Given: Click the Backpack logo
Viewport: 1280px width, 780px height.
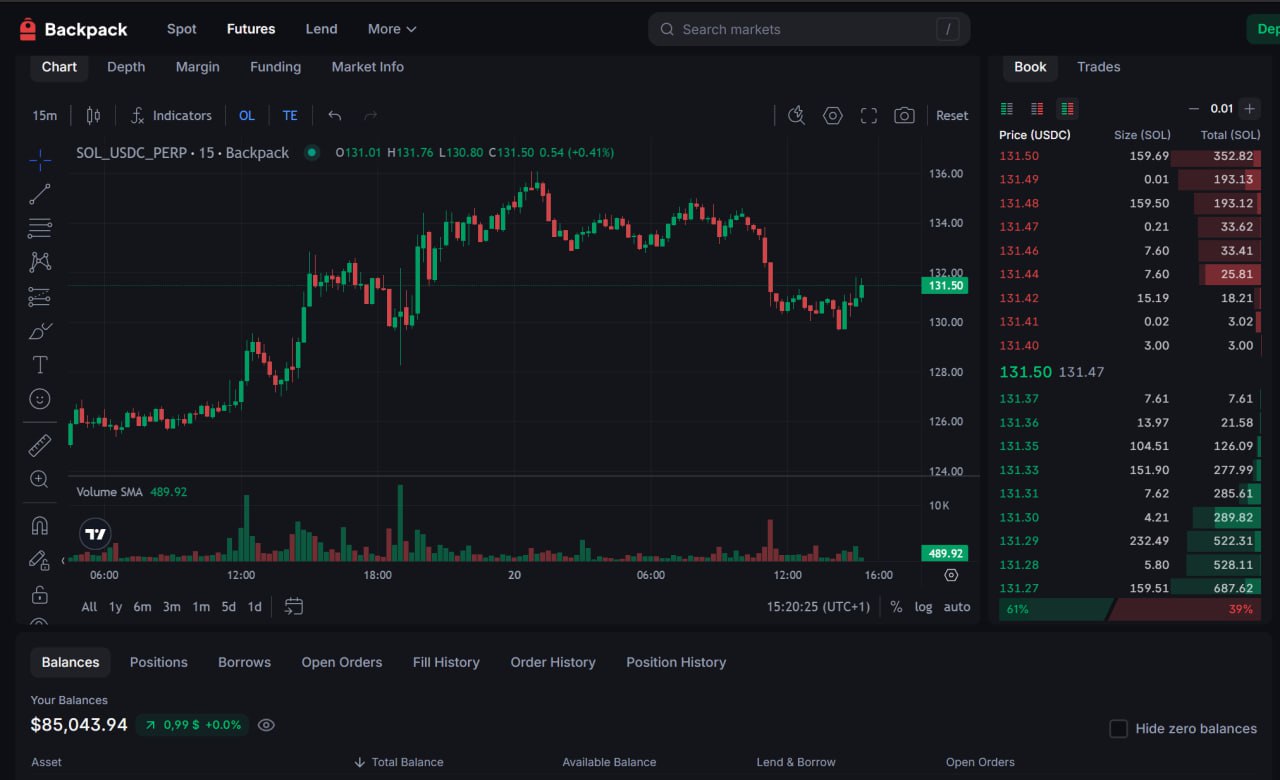Looking at the screenshot, I should (73, 29).
